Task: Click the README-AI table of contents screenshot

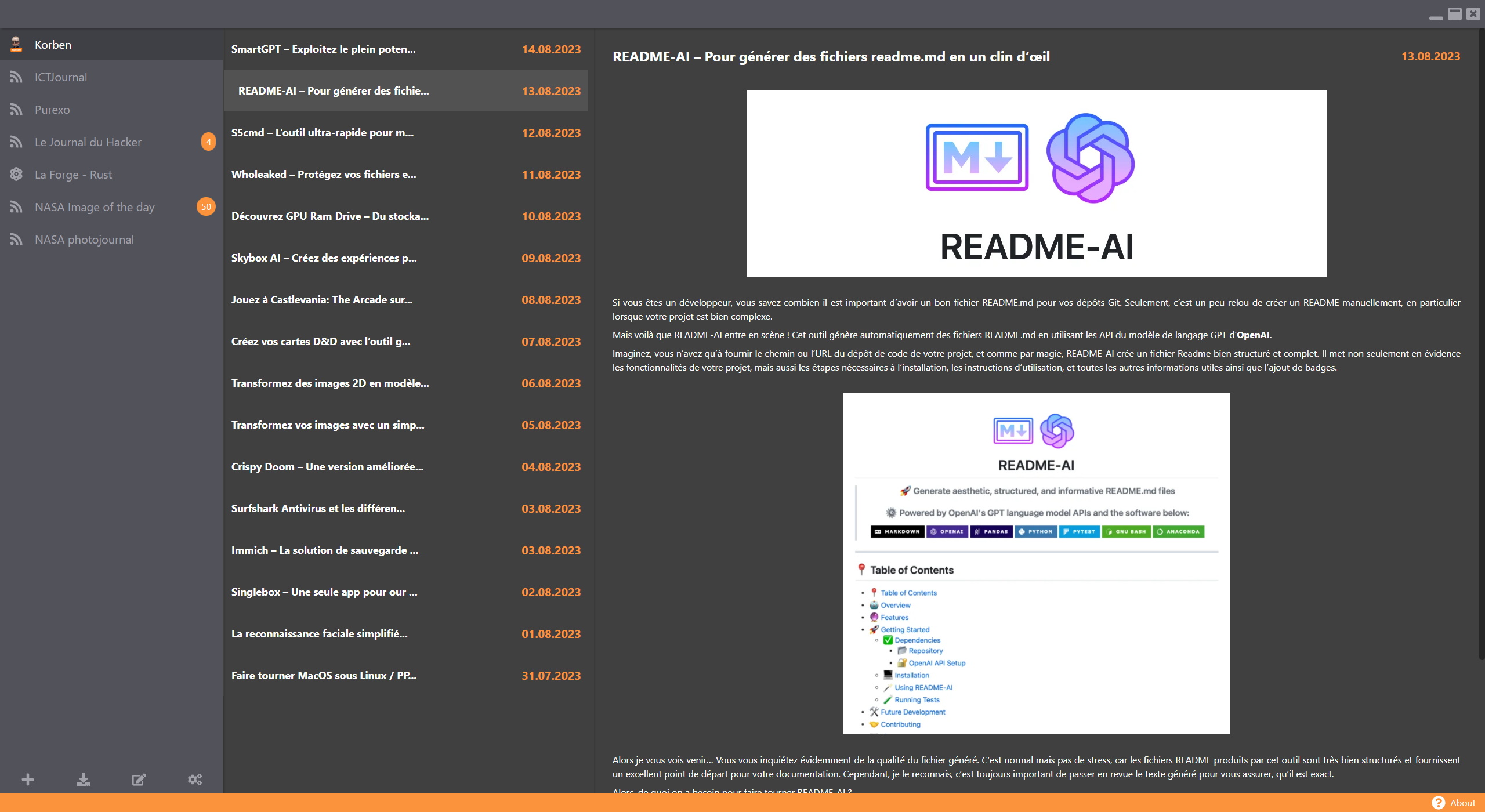Action: click(1036, 563)
